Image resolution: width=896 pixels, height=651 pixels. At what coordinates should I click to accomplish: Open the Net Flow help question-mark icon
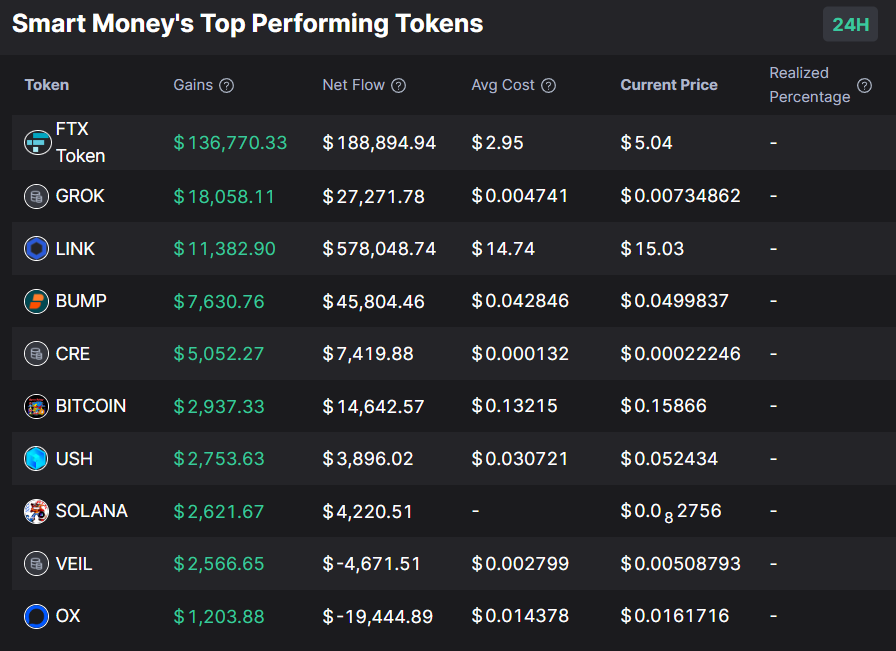(x=398, y=86)
